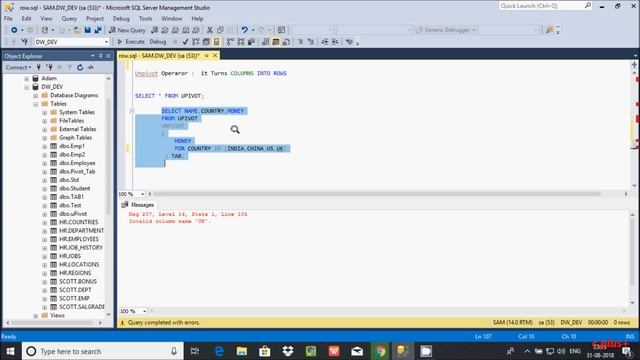Click the Type here to search taskbar box

click(101, 351)
